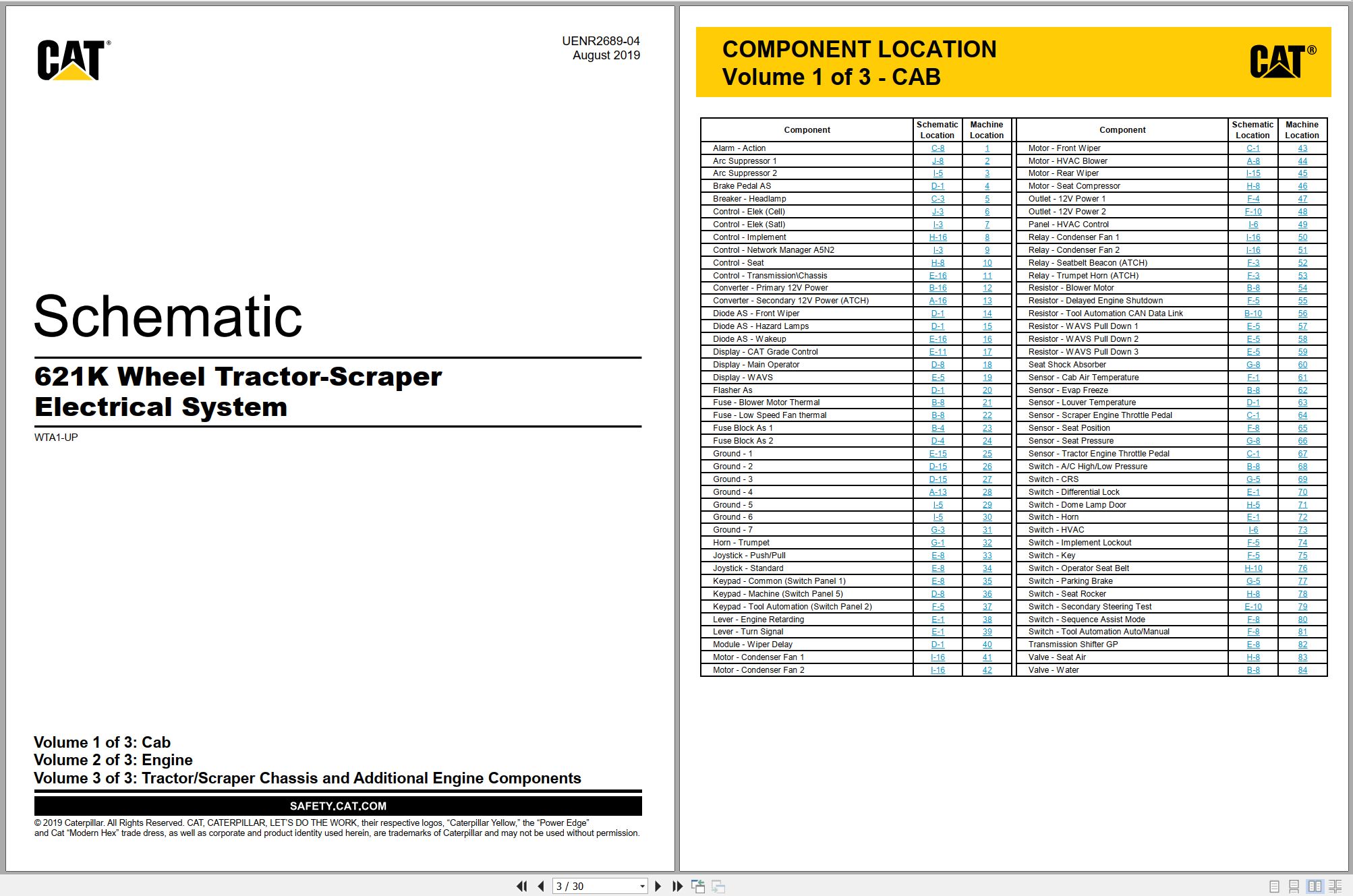Jump to the last page

pyautogui.click(x=677, y=886)
